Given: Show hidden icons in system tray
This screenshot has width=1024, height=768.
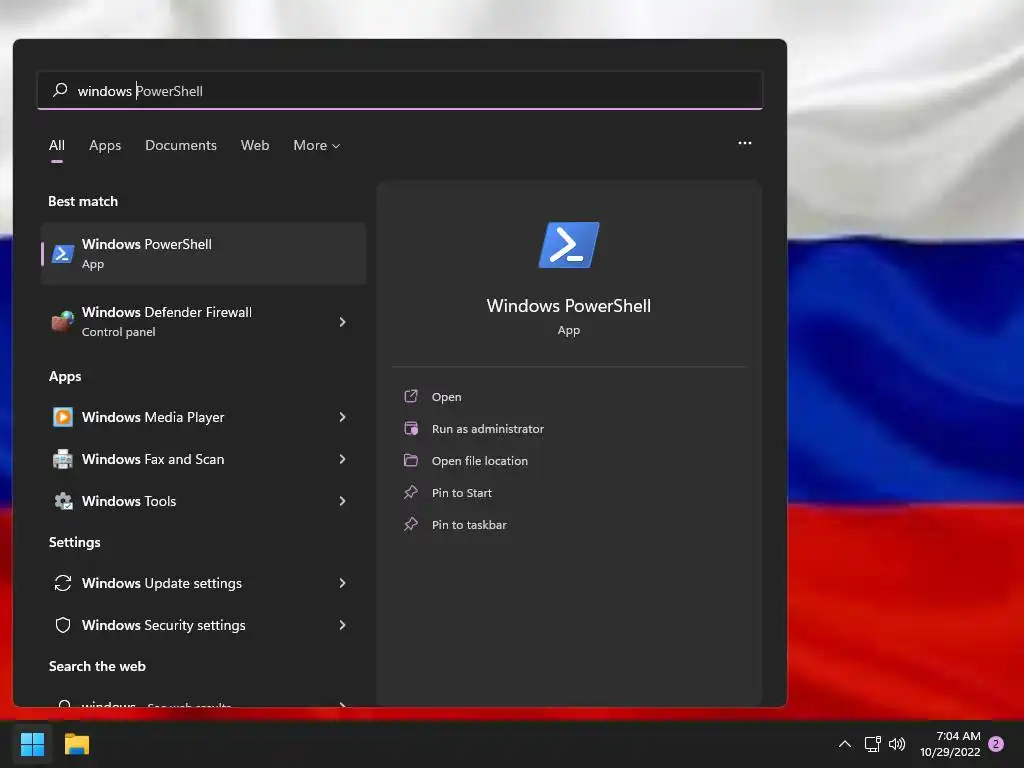Looking at the screenshot, I should point(844,744).
